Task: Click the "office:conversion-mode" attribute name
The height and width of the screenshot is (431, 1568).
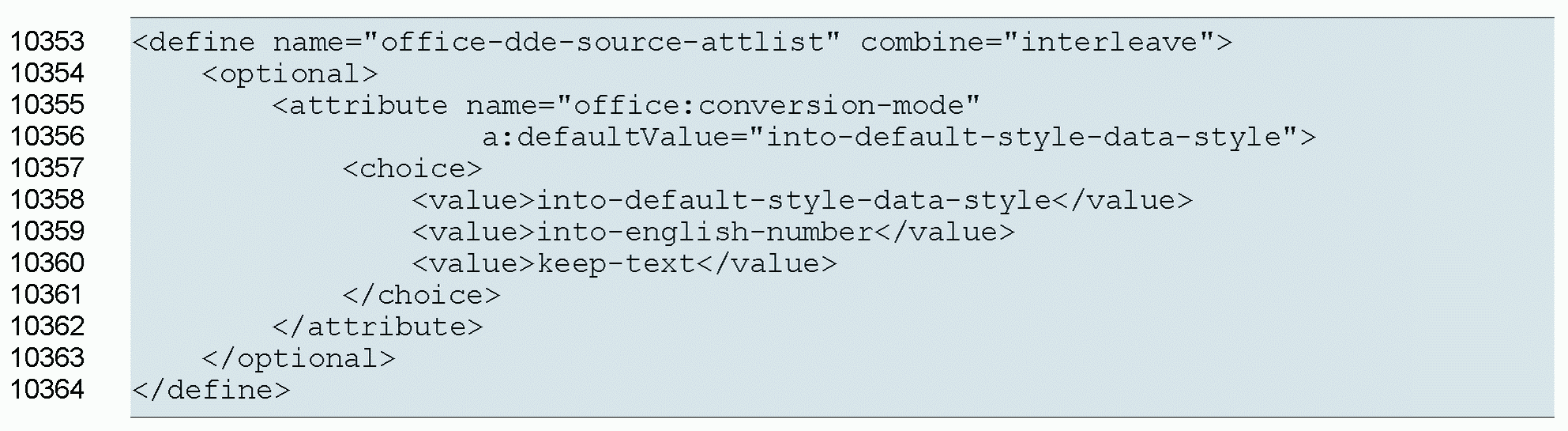Action: click(x=768, y=105)
